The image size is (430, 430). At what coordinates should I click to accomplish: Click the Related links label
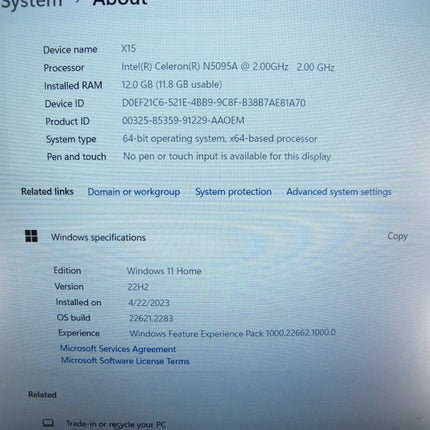click(47, 191)
